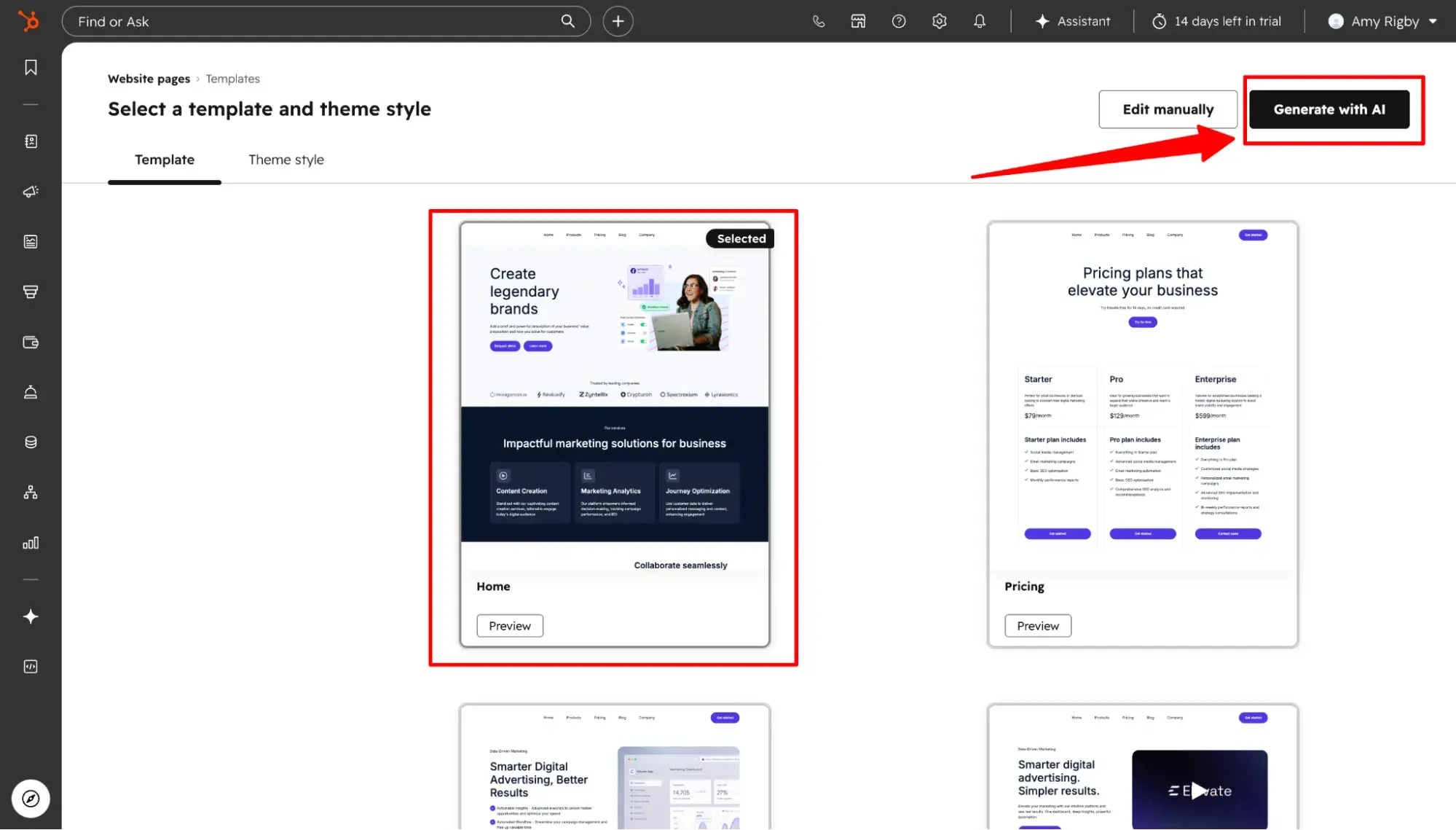
Task: Open the help question mark icon
Action: (x=899, y=21)
